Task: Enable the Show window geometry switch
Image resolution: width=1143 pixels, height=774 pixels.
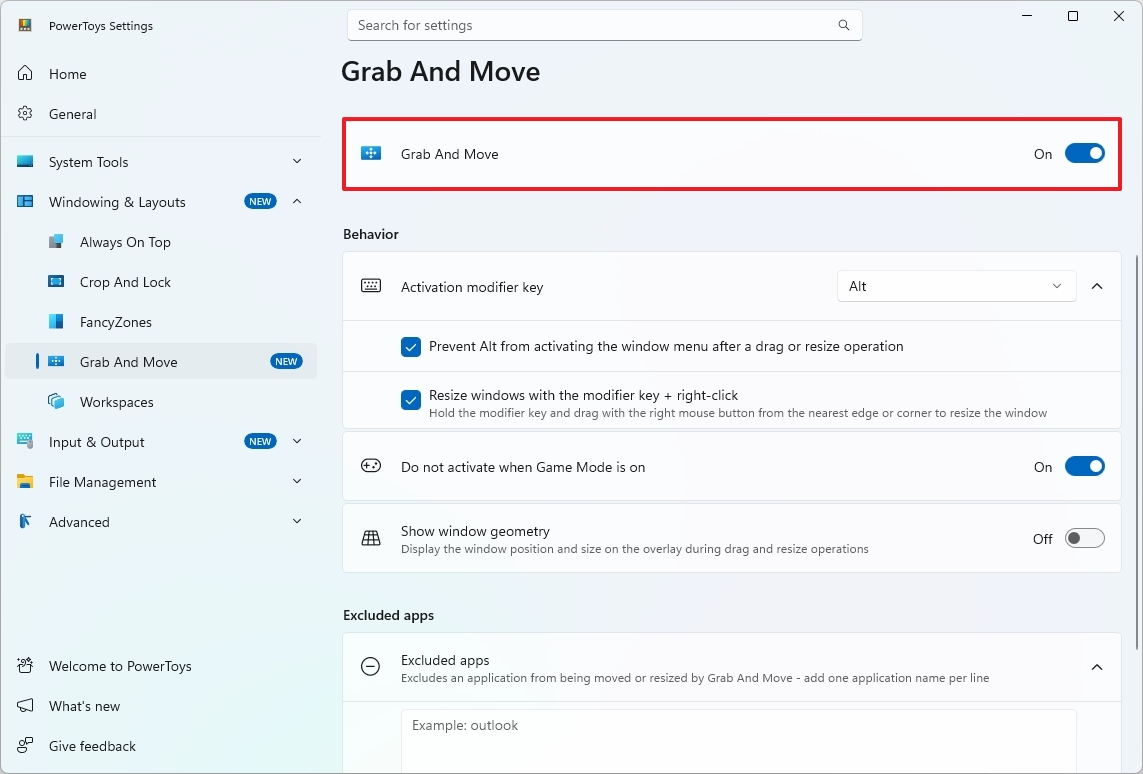Action: tap(1085, 539)
